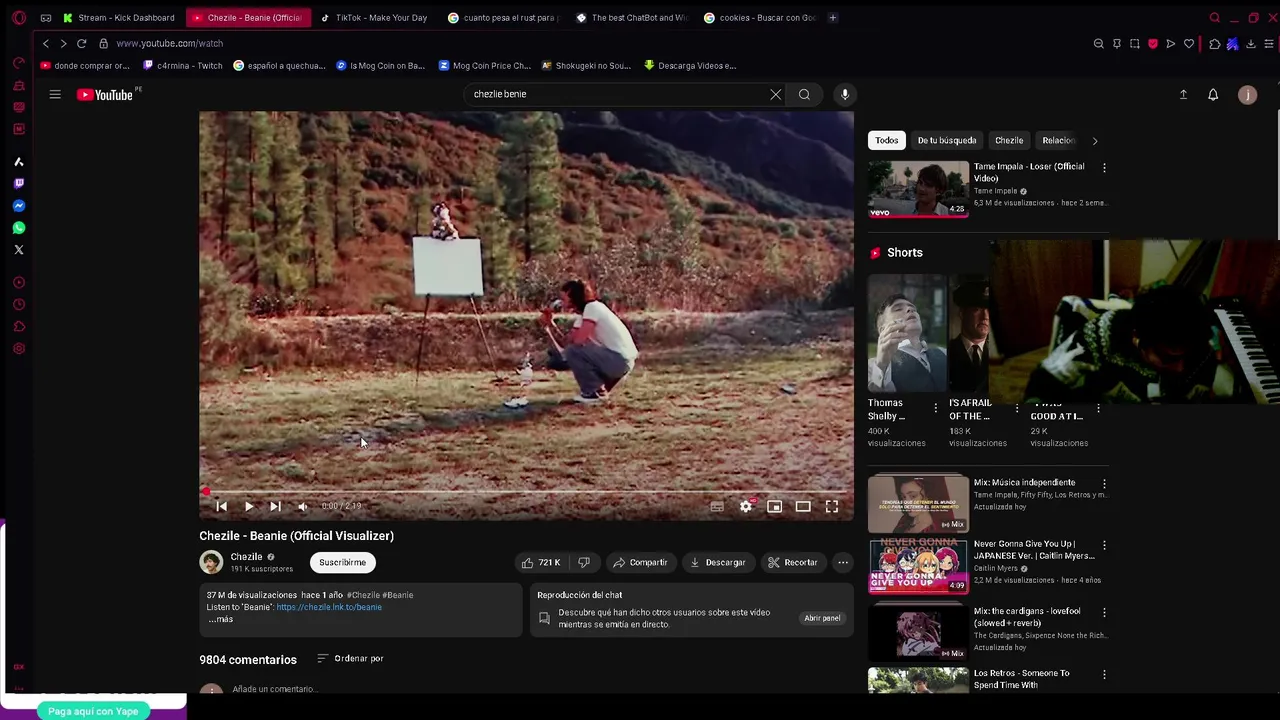Open the YouTube create upload icon
Viewport: 1280px width, 720px height.
click(x=1183, y=94)
